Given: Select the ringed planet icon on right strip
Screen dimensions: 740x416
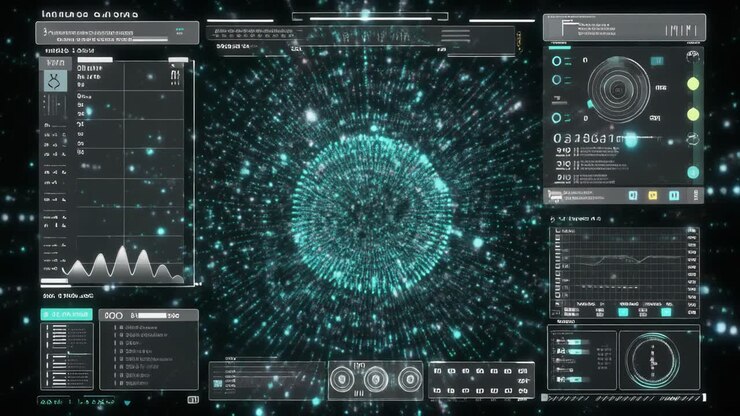Looking at the screenshot, I should pyautogui.click(x=692, y=139).
